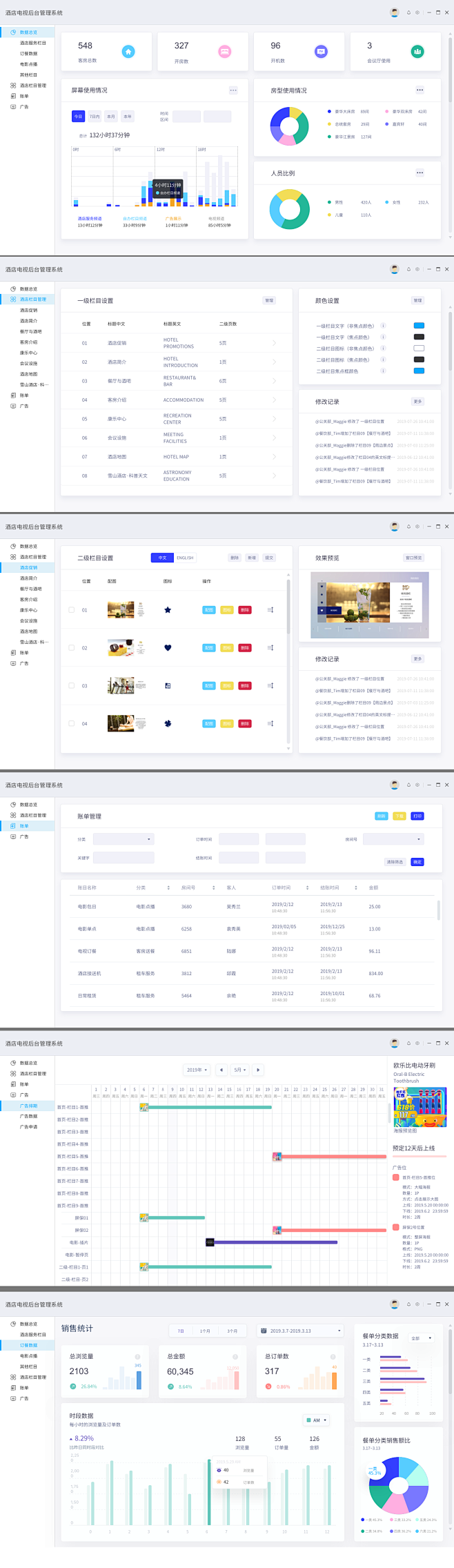The height and width of the screenshot is (1568, 454).
Task: Open the more menu on 屏幕使用情况 card
Action: pos(233,90)
